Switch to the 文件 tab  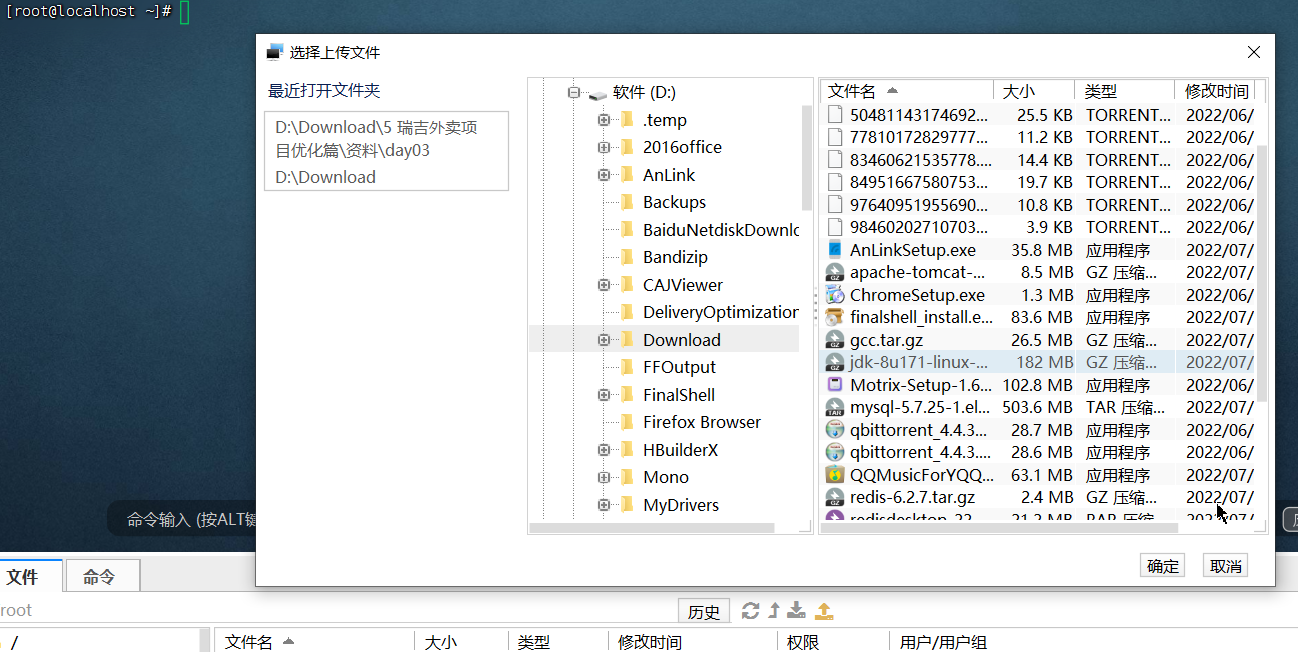pos(27,577)
